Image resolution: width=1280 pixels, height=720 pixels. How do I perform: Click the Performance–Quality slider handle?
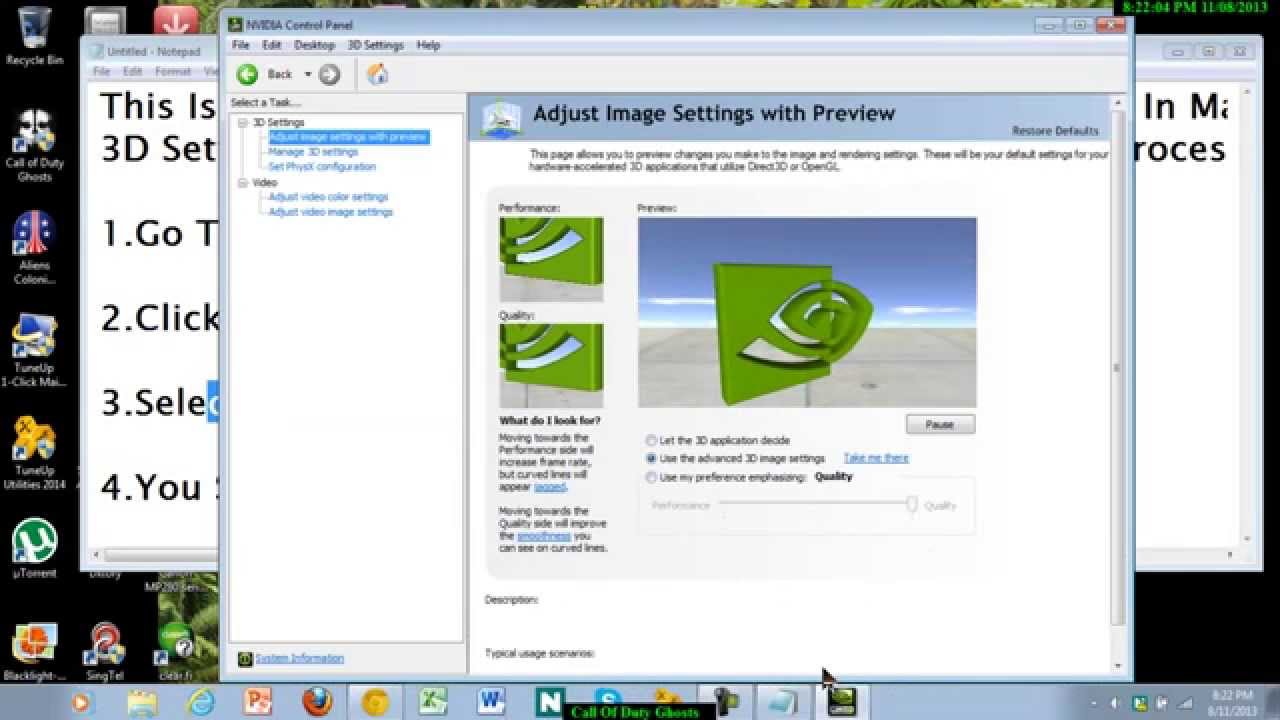tap(912, 504)
